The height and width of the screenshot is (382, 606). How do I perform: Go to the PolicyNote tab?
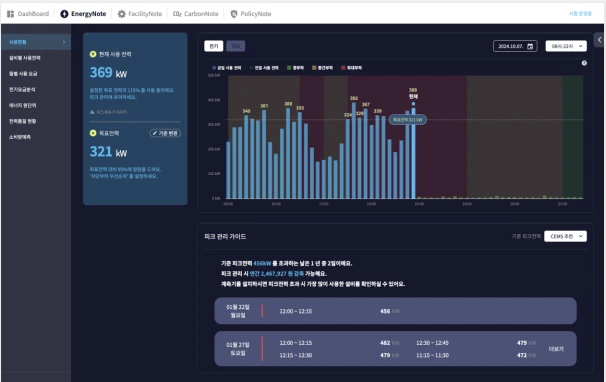click(x=251, y=14)
